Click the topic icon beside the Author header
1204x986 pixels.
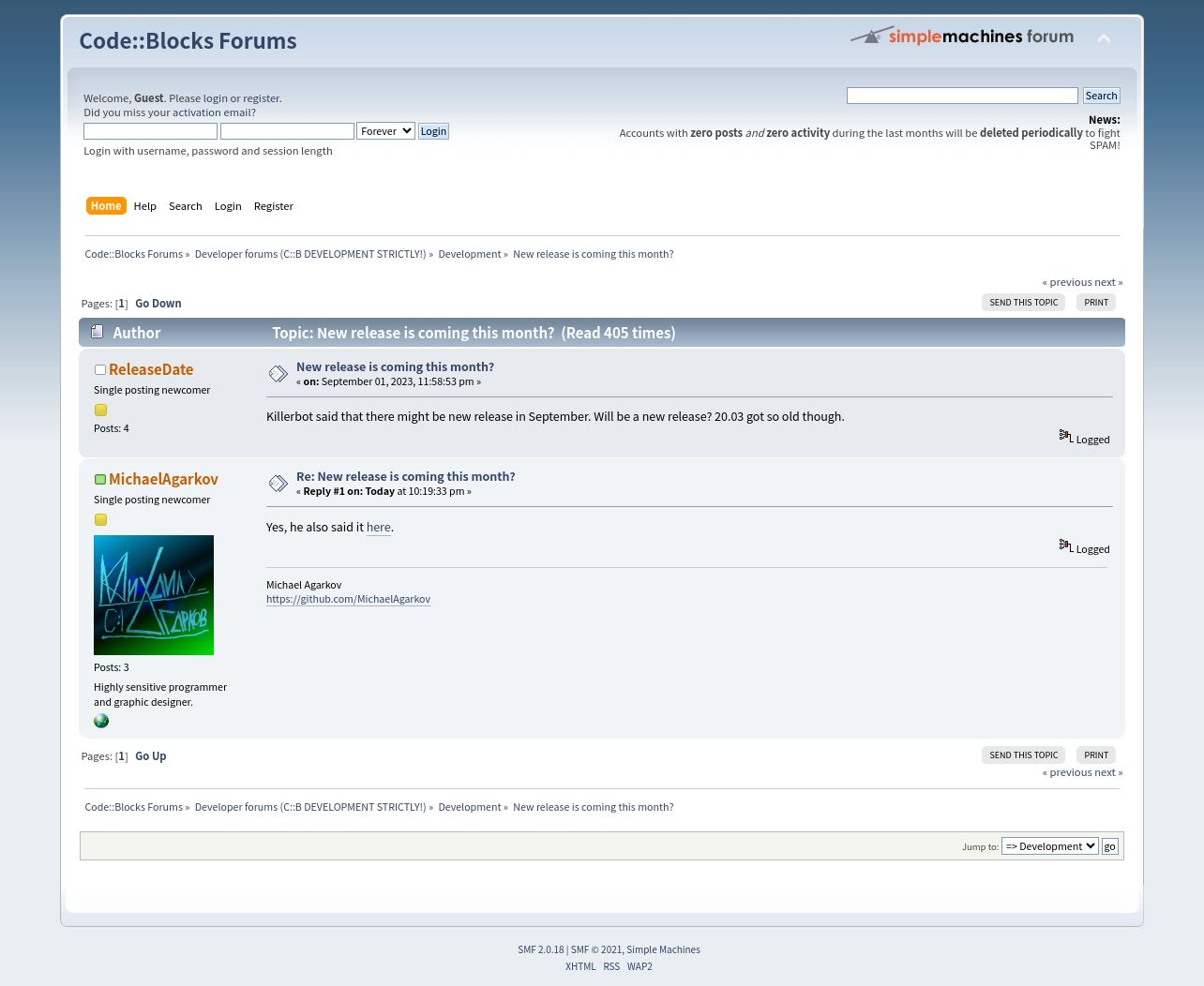tap(97, 332)
